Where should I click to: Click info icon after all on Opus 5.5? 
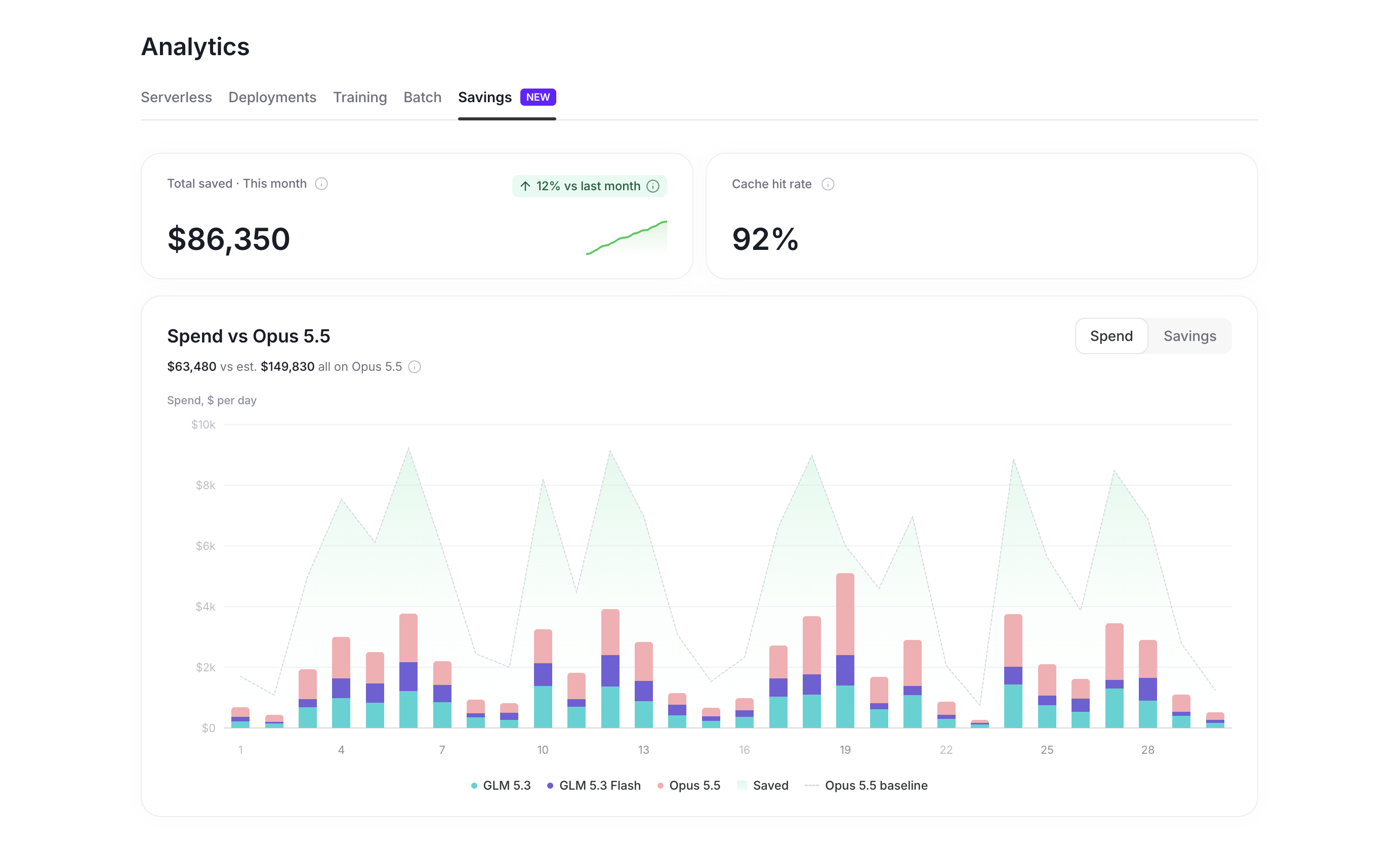tap(415, 367)
